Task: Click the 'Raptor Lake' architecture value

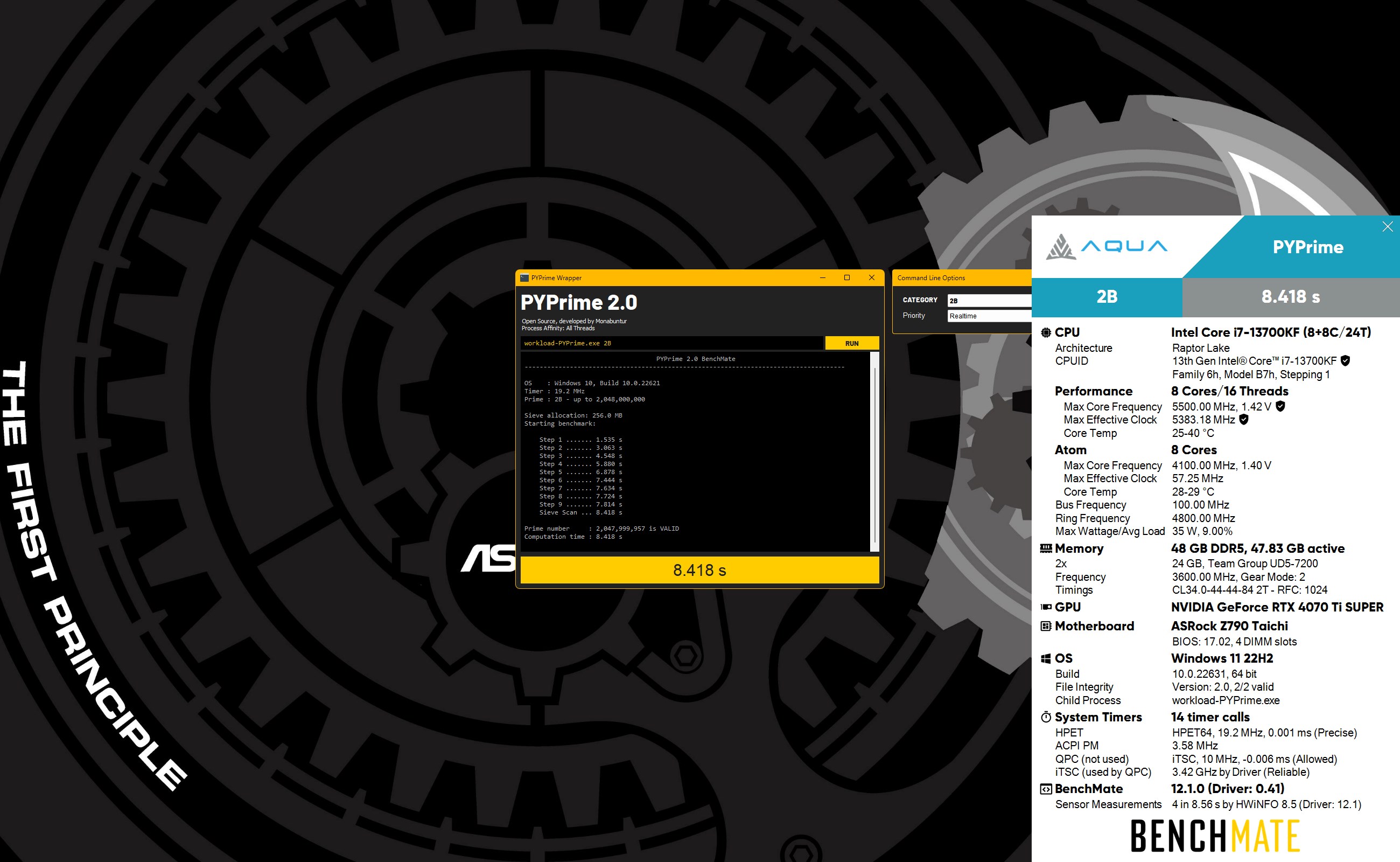Action: click(1201, 348)
